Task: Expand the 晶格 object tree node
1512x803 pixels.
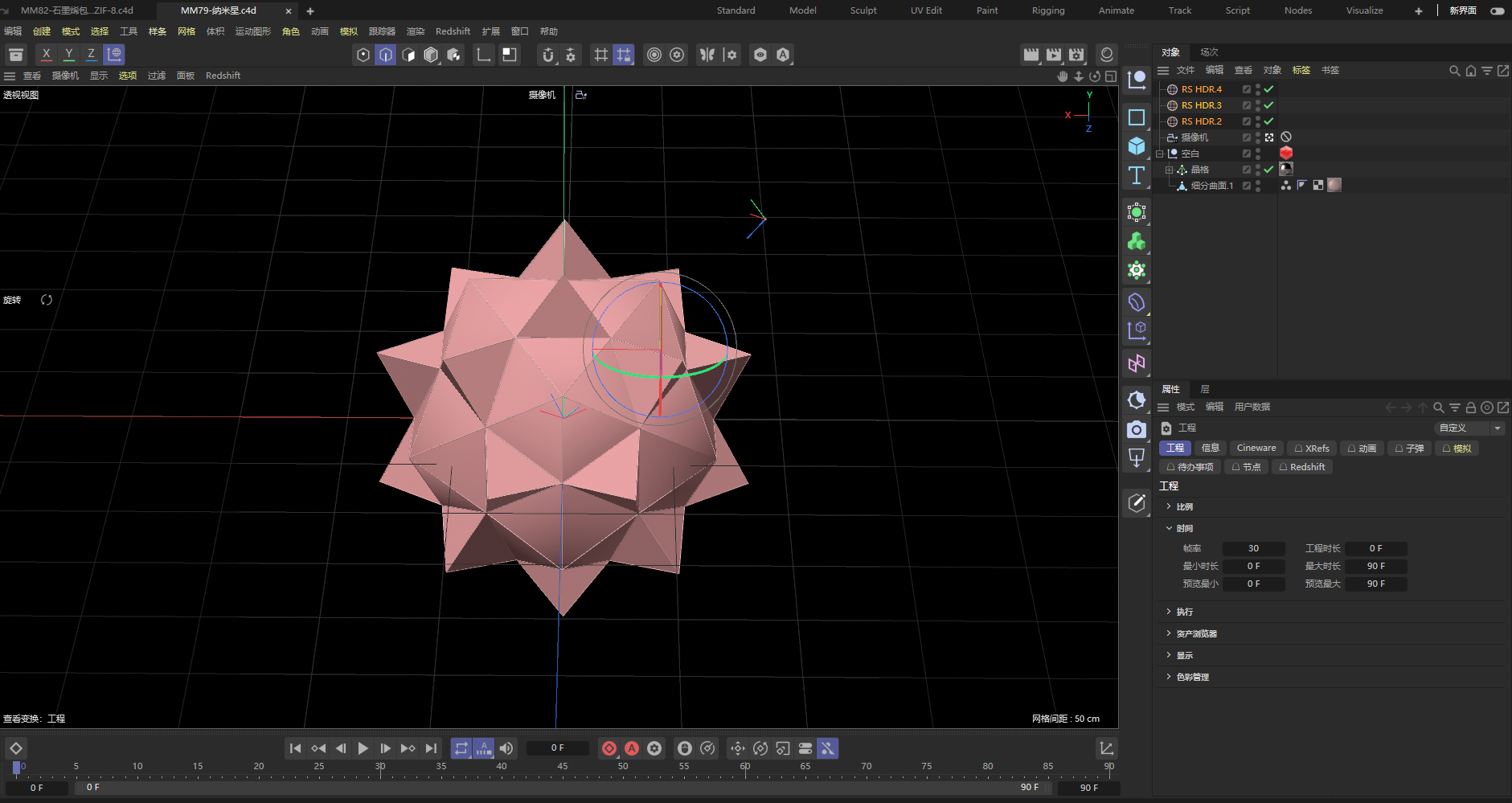Action: click(1169, 170)
